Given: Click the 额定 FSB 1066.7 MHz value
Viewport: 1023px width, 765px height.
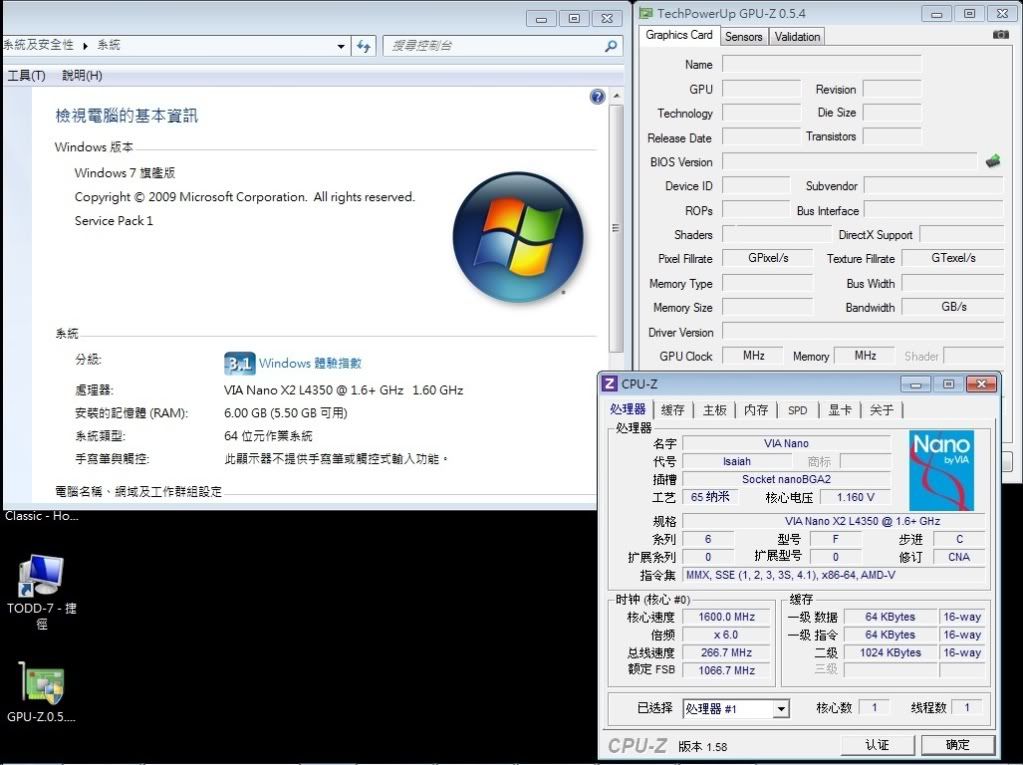Looking at the screenshot, I should (726, 670).
